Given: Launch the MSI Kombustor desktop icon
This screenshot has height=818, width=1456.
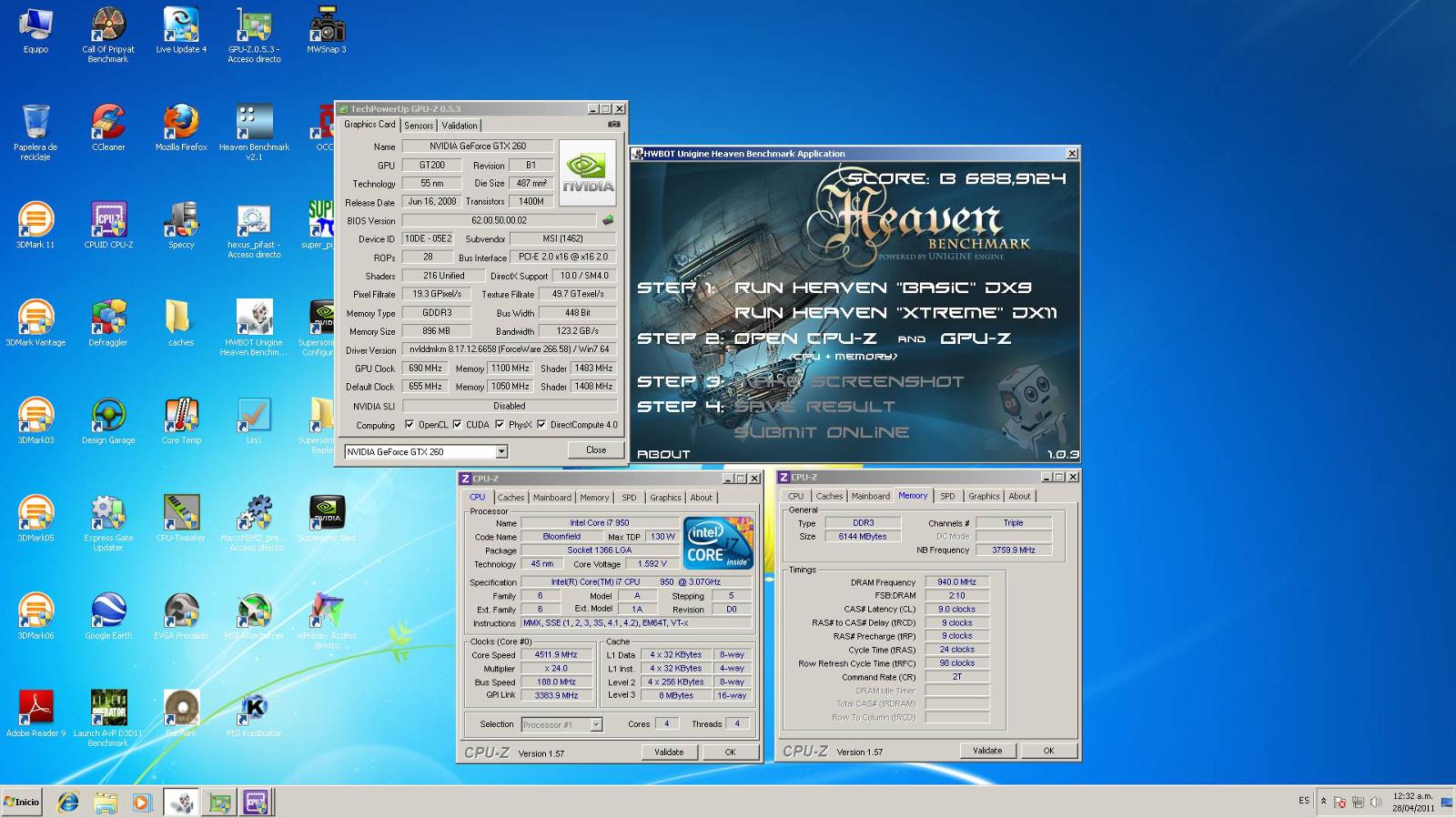Looking at the screenshot, I should point(254,713).
